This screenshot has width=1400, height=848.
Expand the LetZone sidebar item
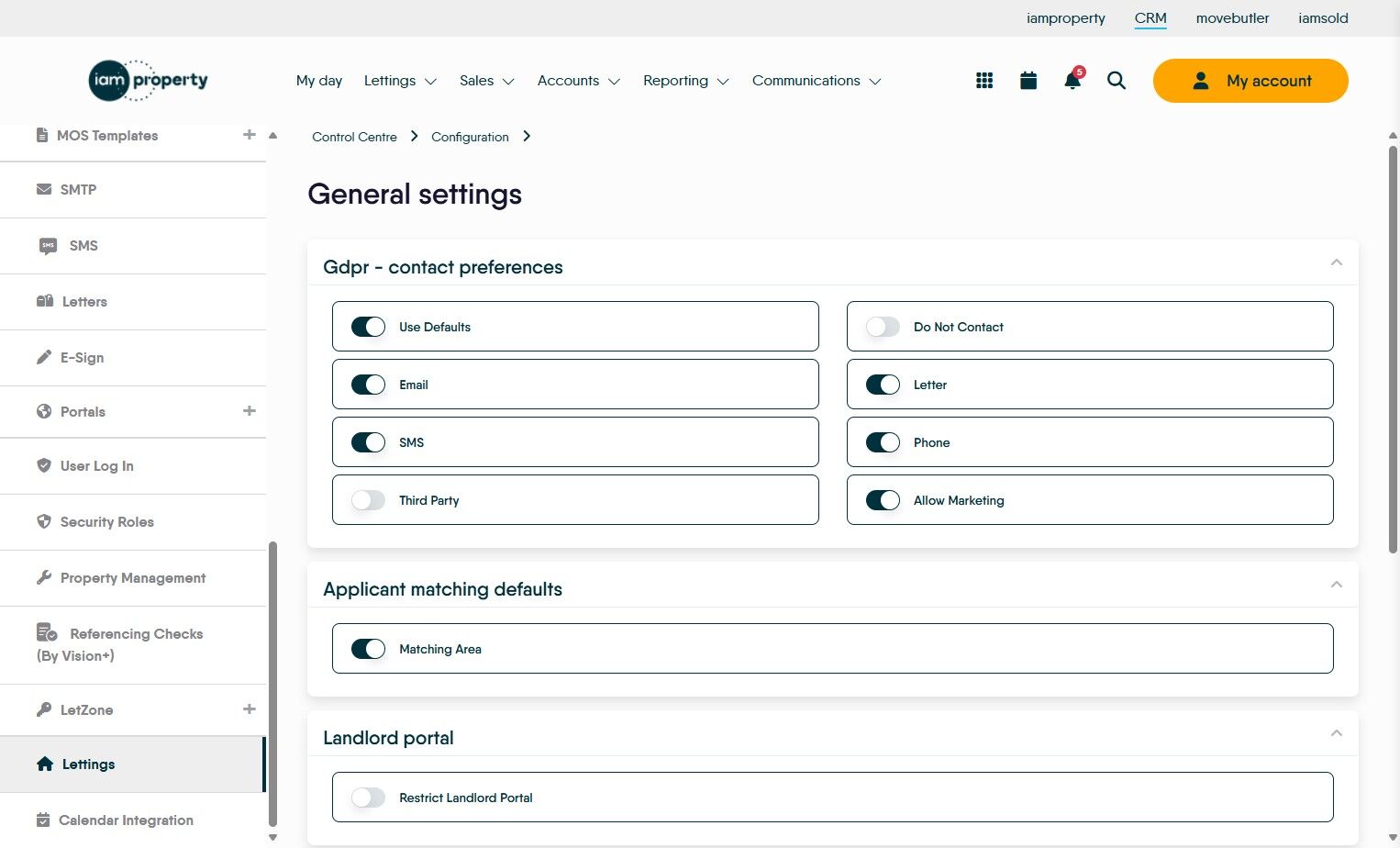click(x=249, y=709)
